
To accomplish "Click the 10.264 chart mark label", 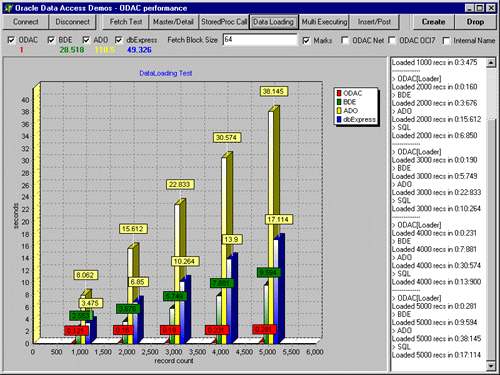I will (184, 261).
